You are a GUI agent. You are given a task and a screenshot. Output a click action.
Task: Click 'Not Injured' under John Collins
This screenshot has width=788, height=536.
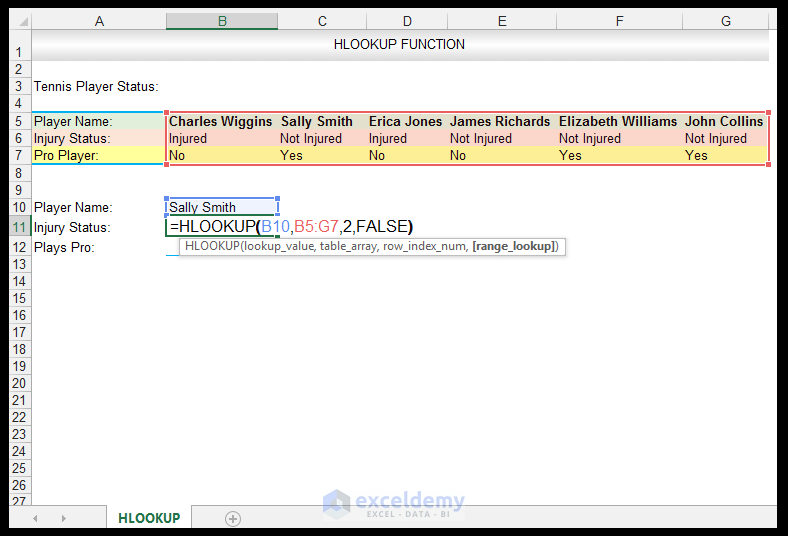(726, 138)
